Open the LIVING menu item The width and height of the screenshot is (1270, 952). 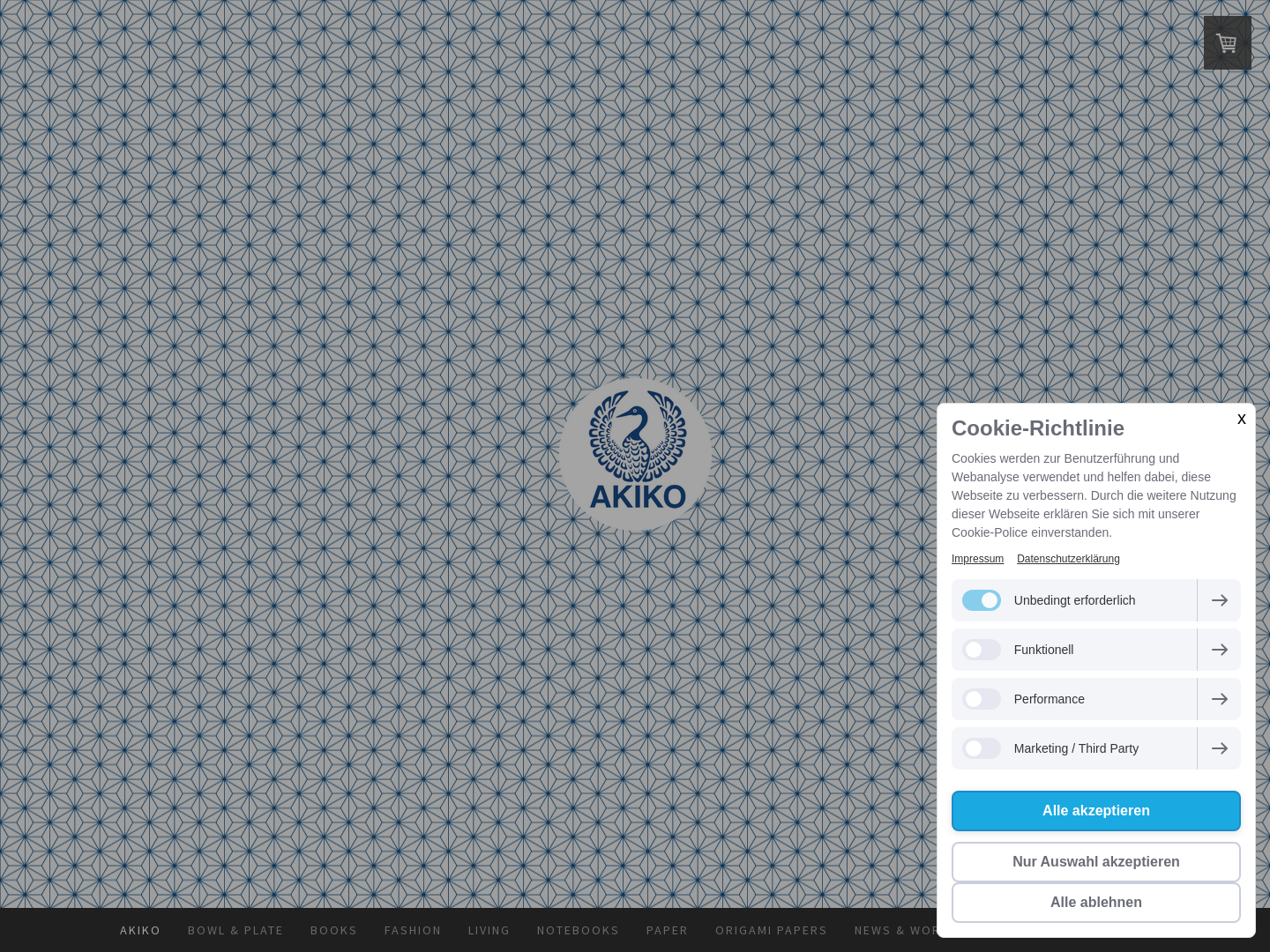[489, 930]
